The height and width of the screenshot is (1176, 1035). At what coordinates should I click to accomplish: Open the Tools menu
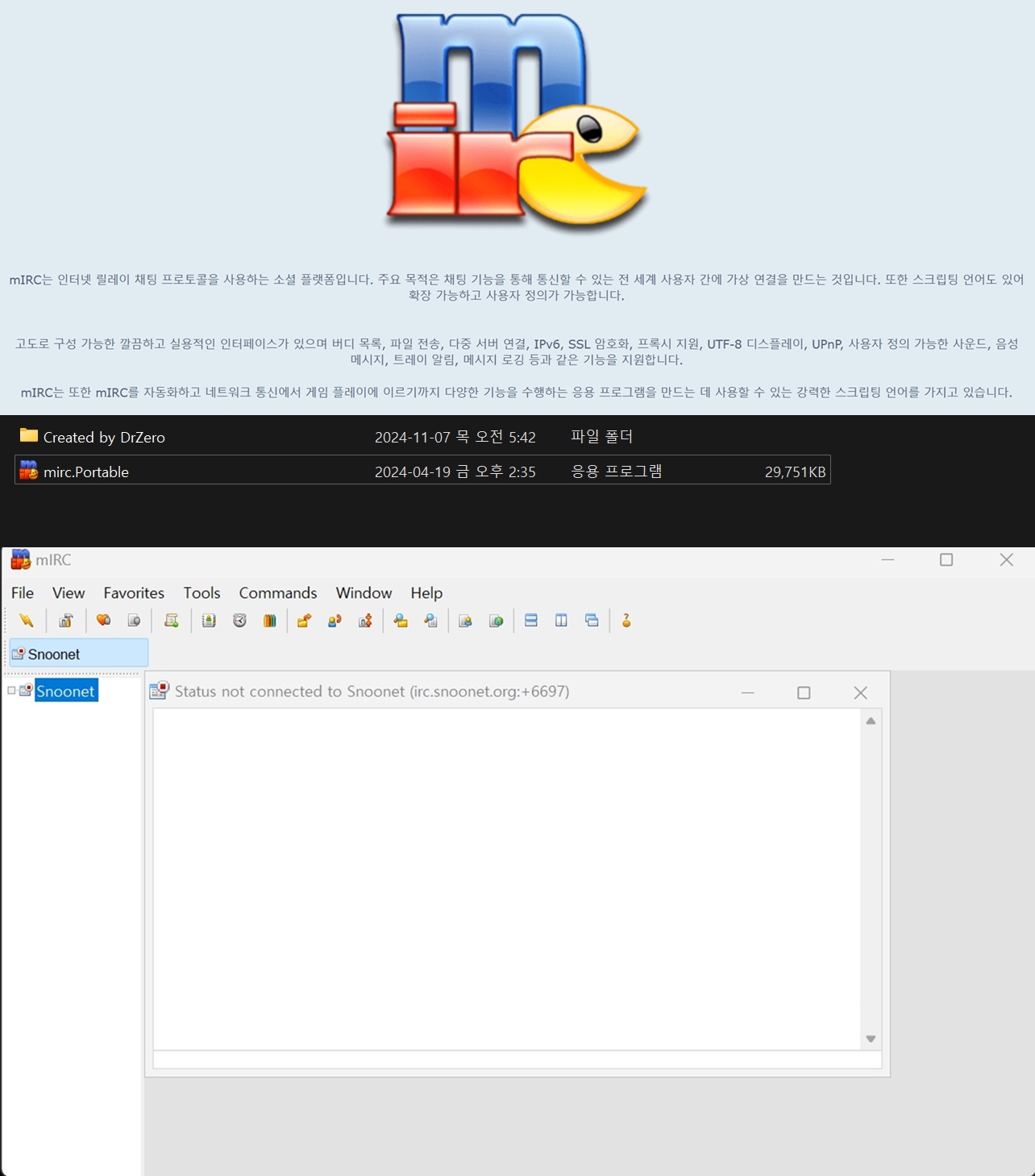point(202,592)
